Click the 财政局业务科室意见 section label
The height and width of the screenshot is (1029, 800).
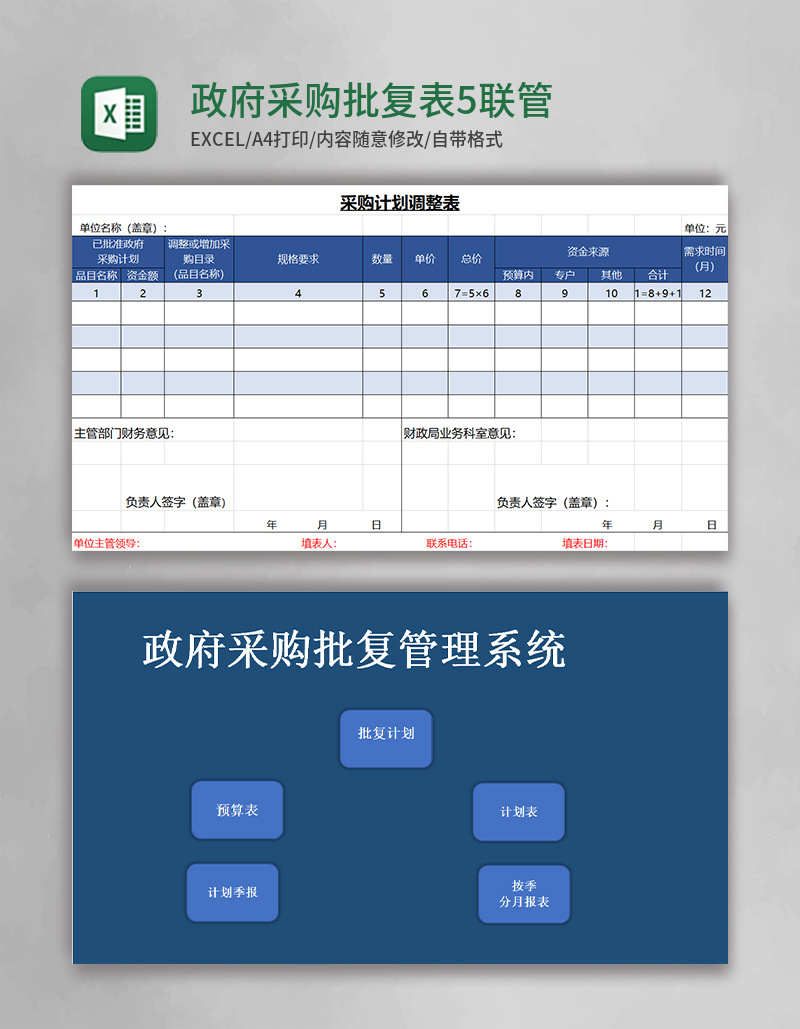(460, 433)
